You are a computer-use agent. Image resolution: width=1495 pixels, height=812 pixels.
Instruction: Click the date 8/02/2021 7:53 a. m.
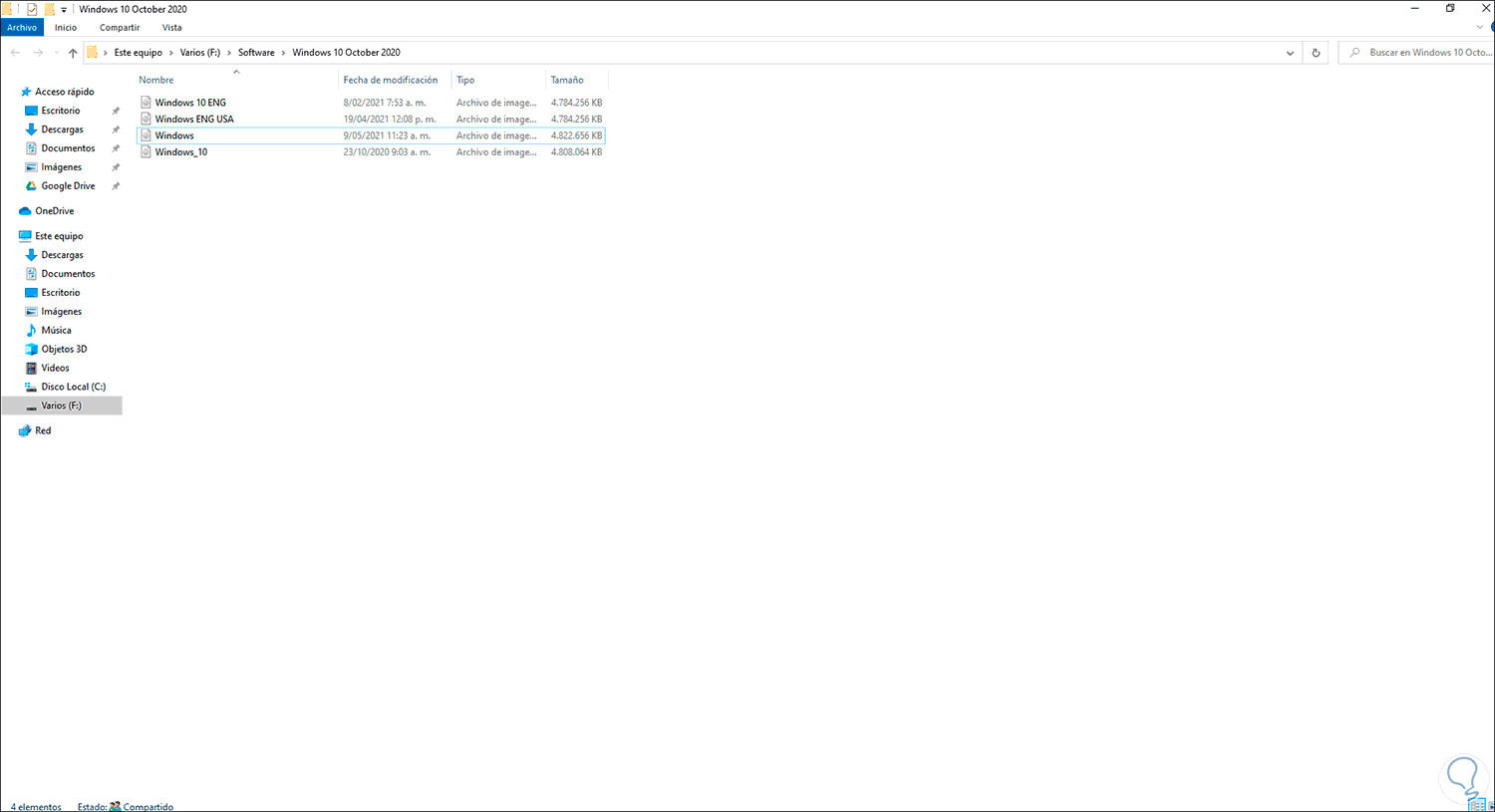(x=385, y=103)
